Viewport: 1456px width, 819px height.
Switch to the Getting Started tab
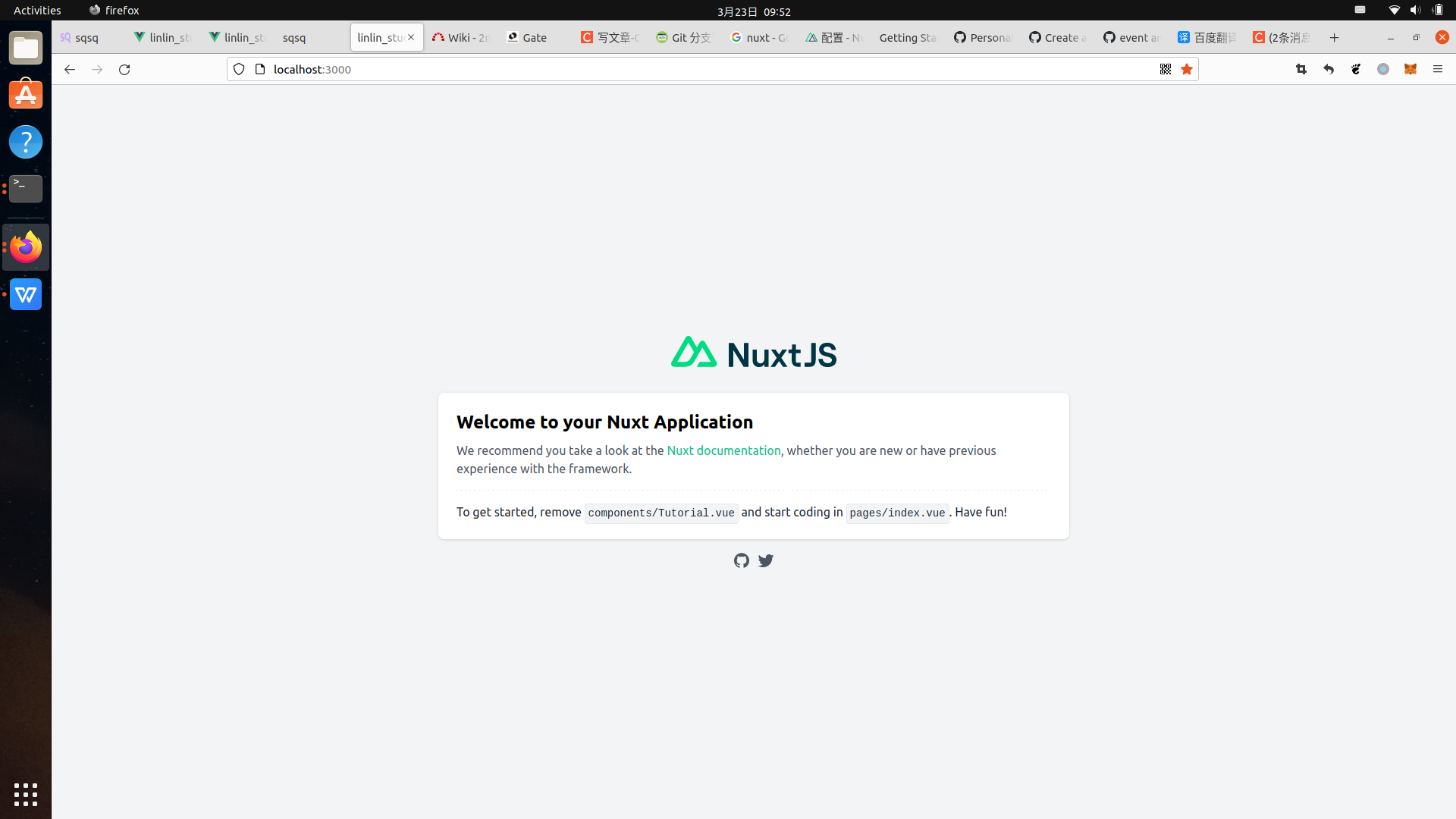[907, 37]
